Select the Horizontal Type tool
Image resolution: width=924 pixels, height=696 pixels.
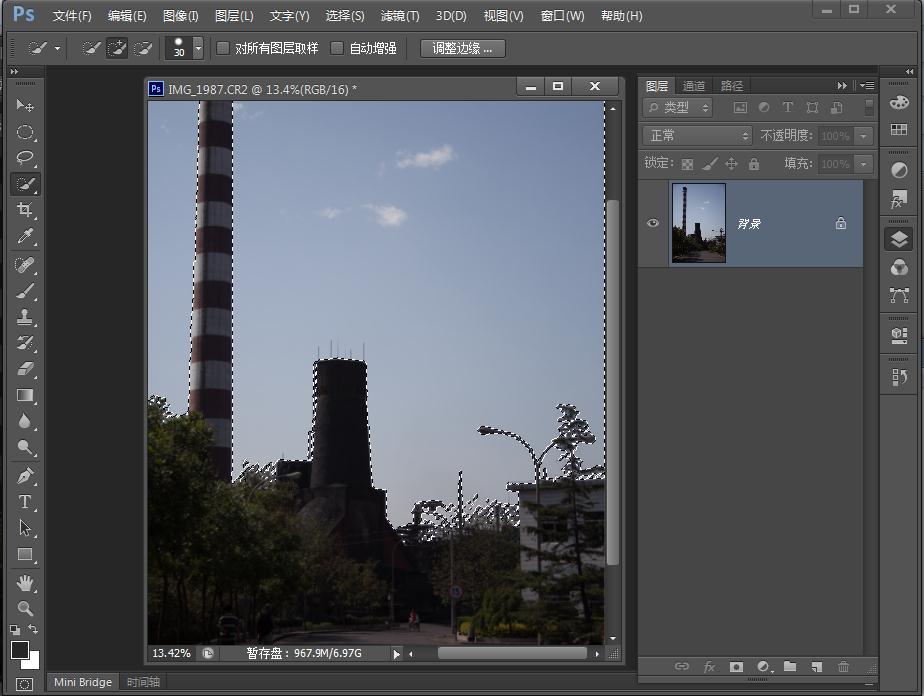click(x=25, y=502)
